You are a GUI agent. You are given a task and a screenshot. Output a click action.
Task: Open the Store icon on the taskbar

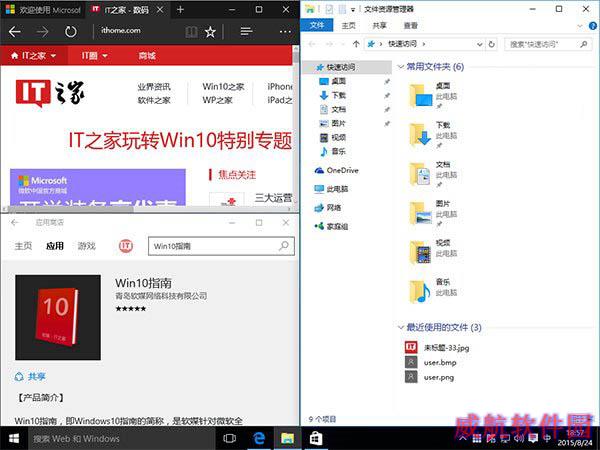pos(316,439)
